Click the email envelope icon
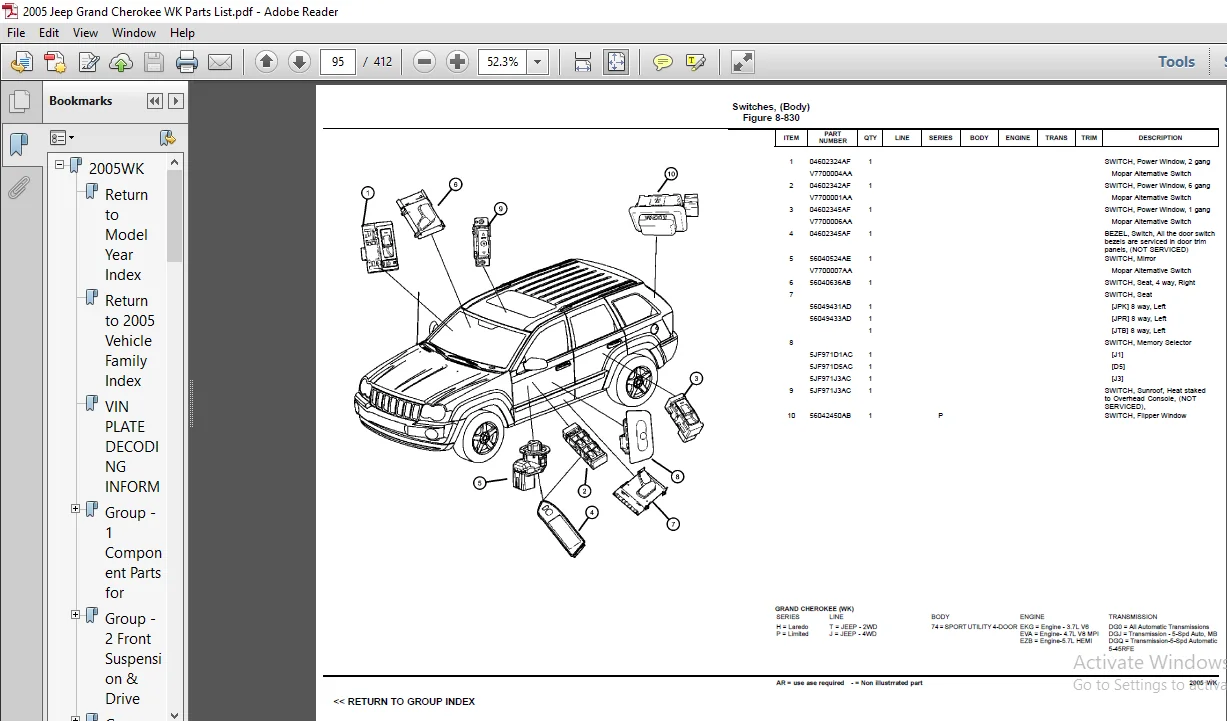1227x721 pixels. [x=220, y=62]
